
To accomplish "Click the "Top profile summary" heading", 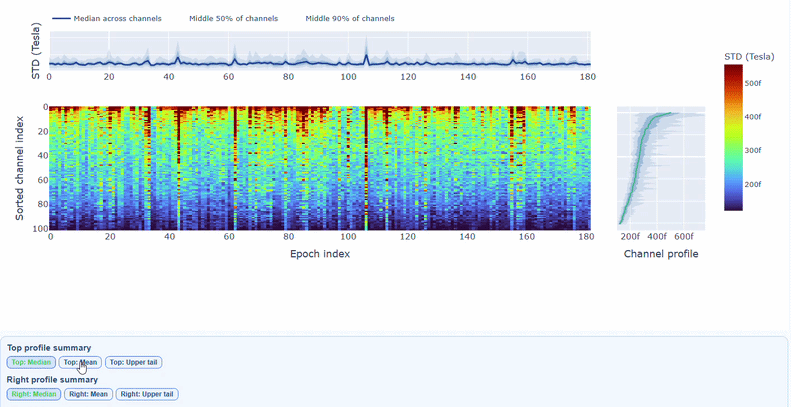I will click(x=49, y=347).
